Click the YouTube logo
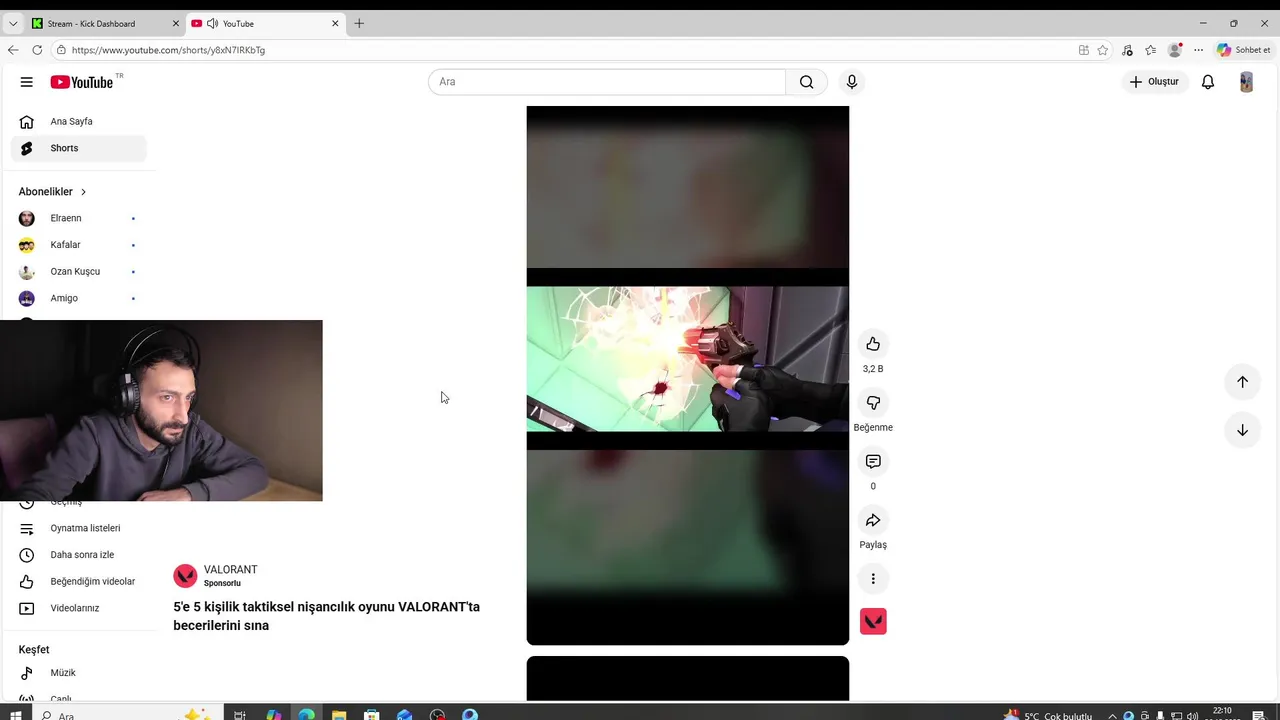The image size is (1280, 720). pyautogui.click(x=82, y=82)
